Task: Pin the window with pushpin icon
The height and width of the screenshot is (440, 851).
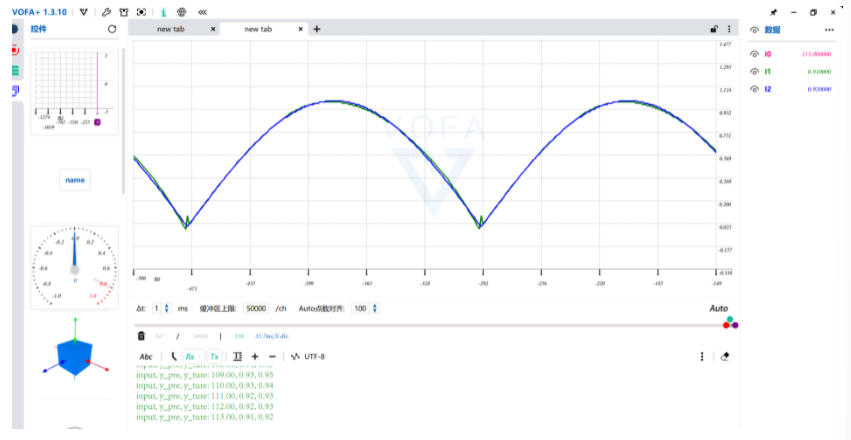Action: pyautogui.click(x=774, y=12)
